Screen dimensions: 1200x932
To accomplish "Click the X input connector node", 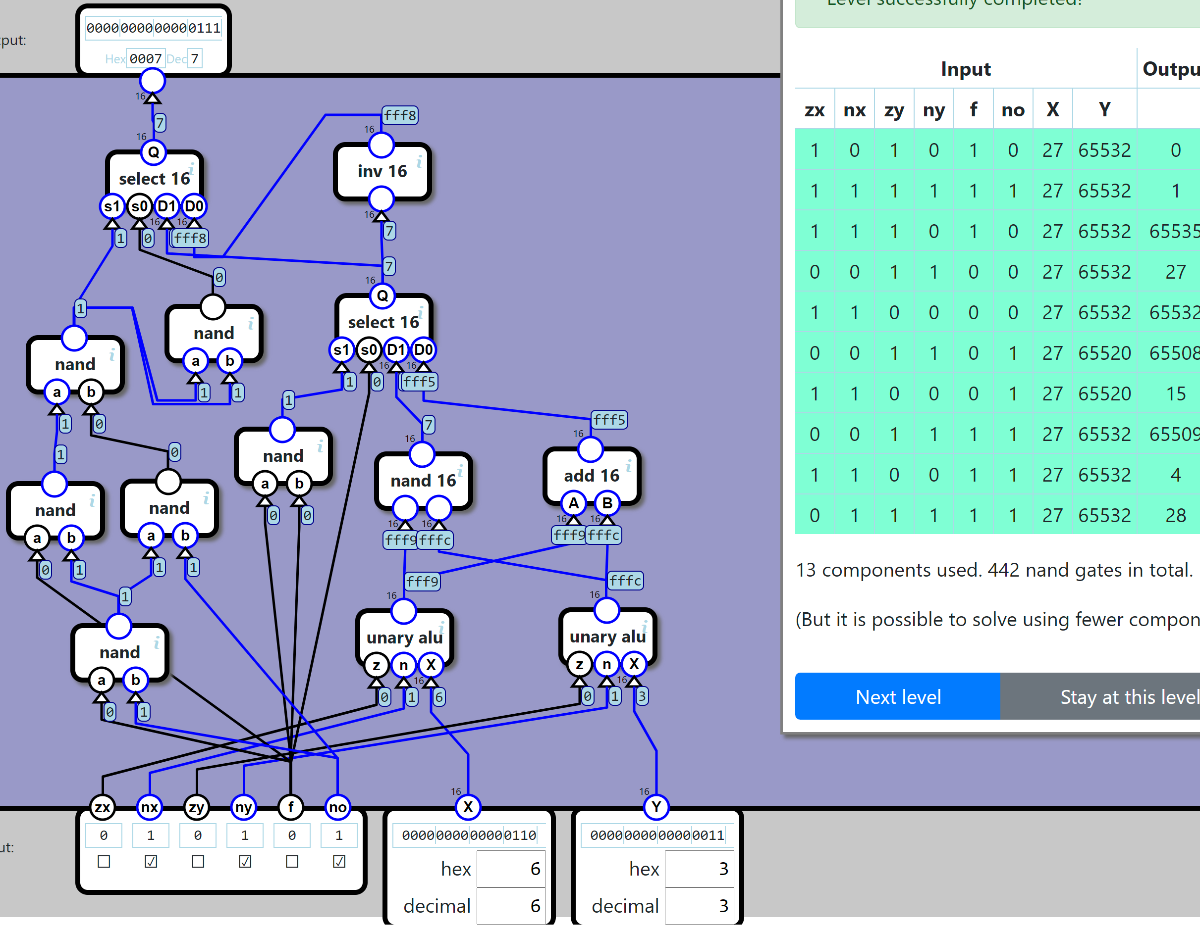I will tap(468, 807).
